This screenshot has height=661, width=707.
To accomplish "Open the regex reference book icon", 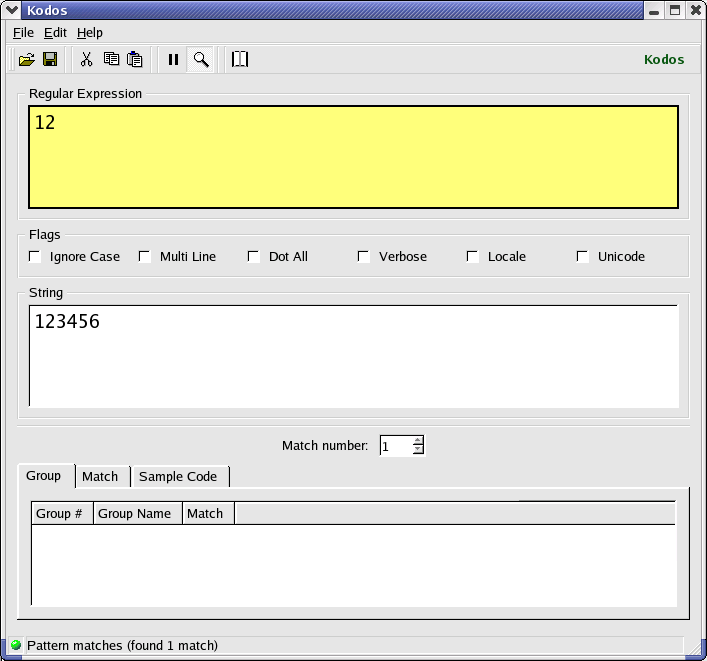I will 240,60.
